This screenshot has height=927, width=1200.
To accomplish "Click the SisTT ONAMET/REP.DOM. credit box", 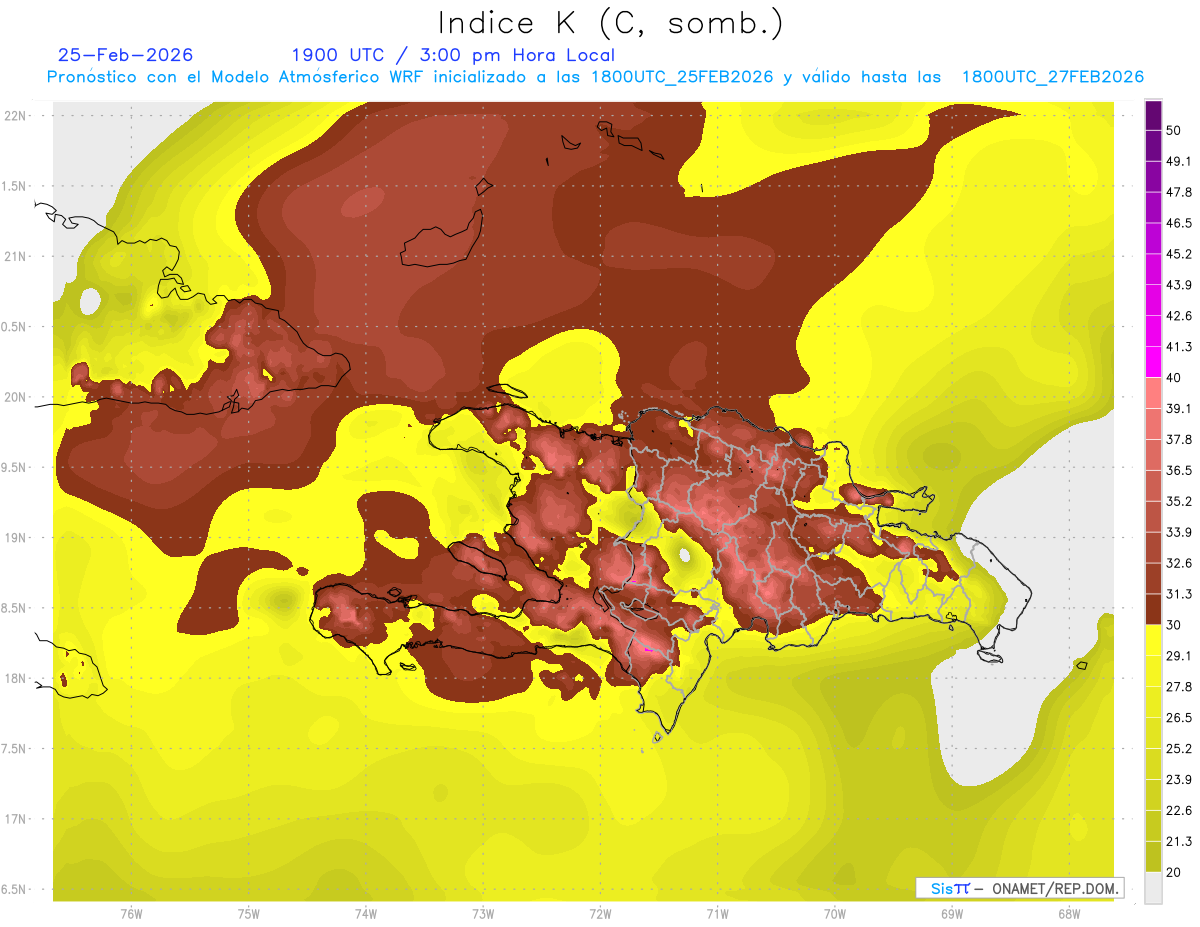I will (1019, 888).
